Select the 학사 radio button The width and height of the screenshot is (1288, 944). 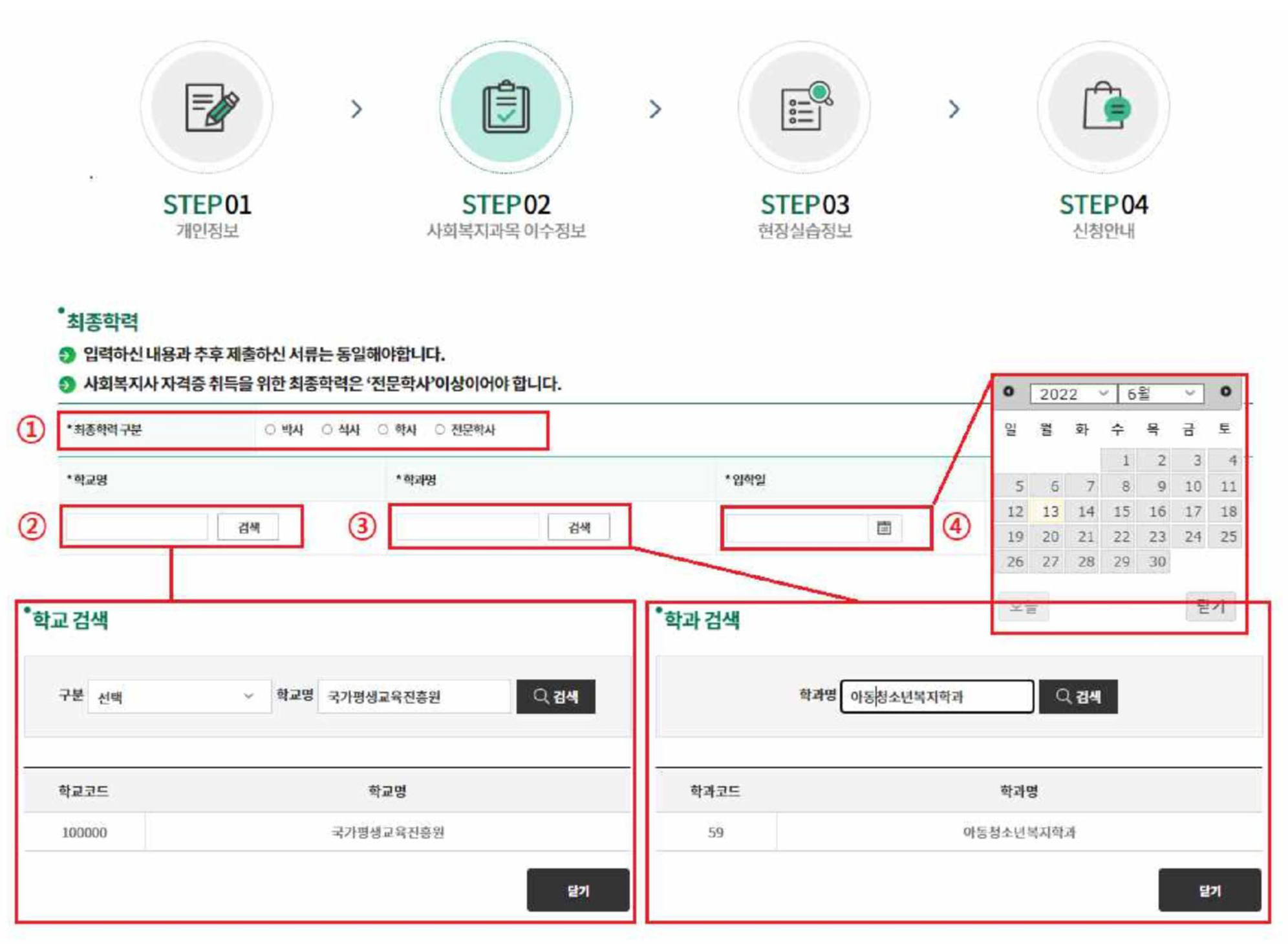tap(383, 429)
